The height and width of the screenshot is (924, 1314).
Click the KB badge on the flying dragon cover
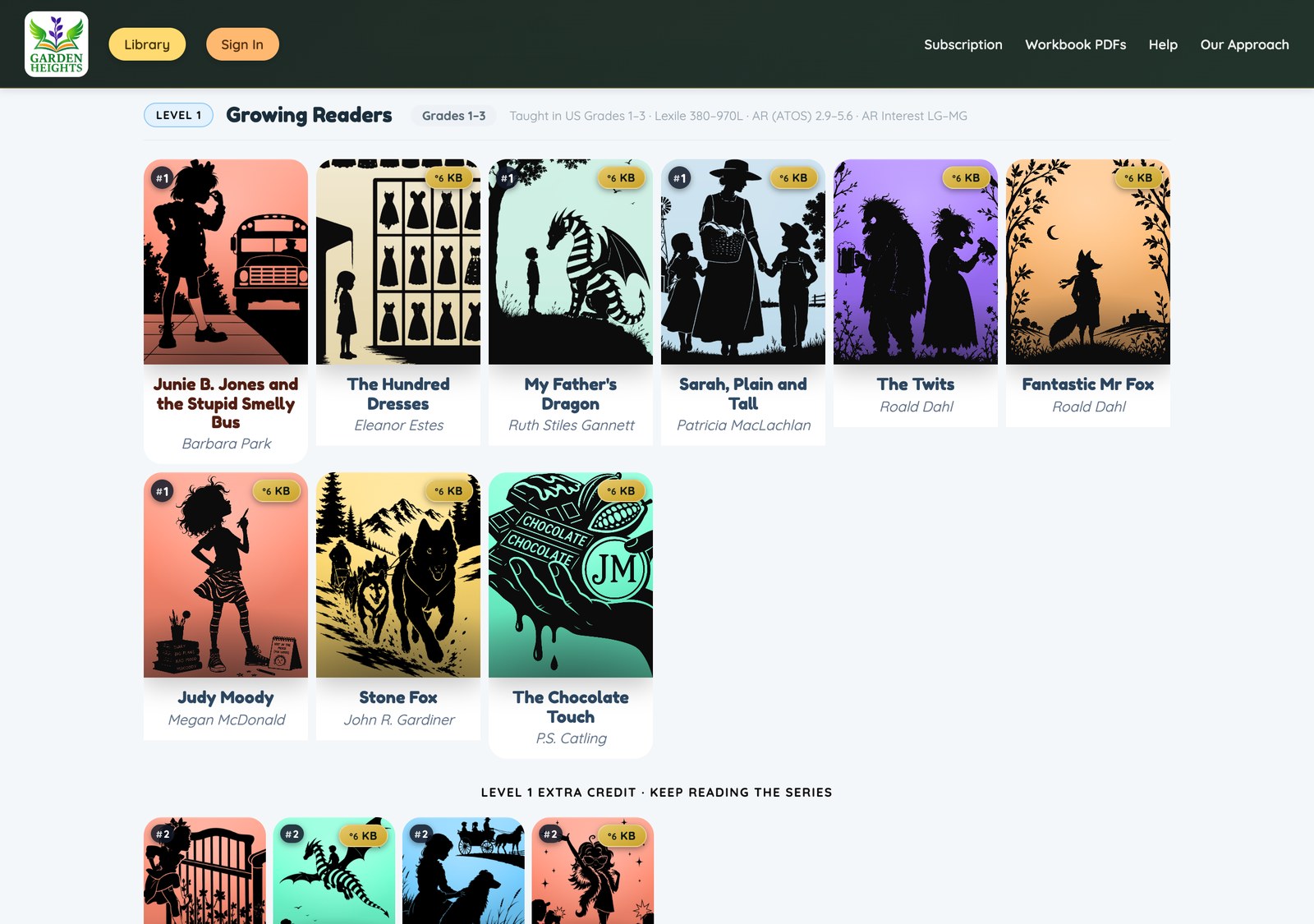point(363,836)
